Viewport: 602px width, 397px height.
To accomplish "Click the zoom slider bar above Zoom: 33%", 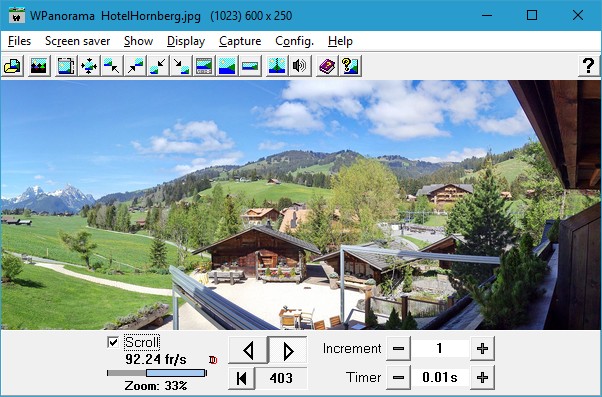I will click(x=157, y=373).
